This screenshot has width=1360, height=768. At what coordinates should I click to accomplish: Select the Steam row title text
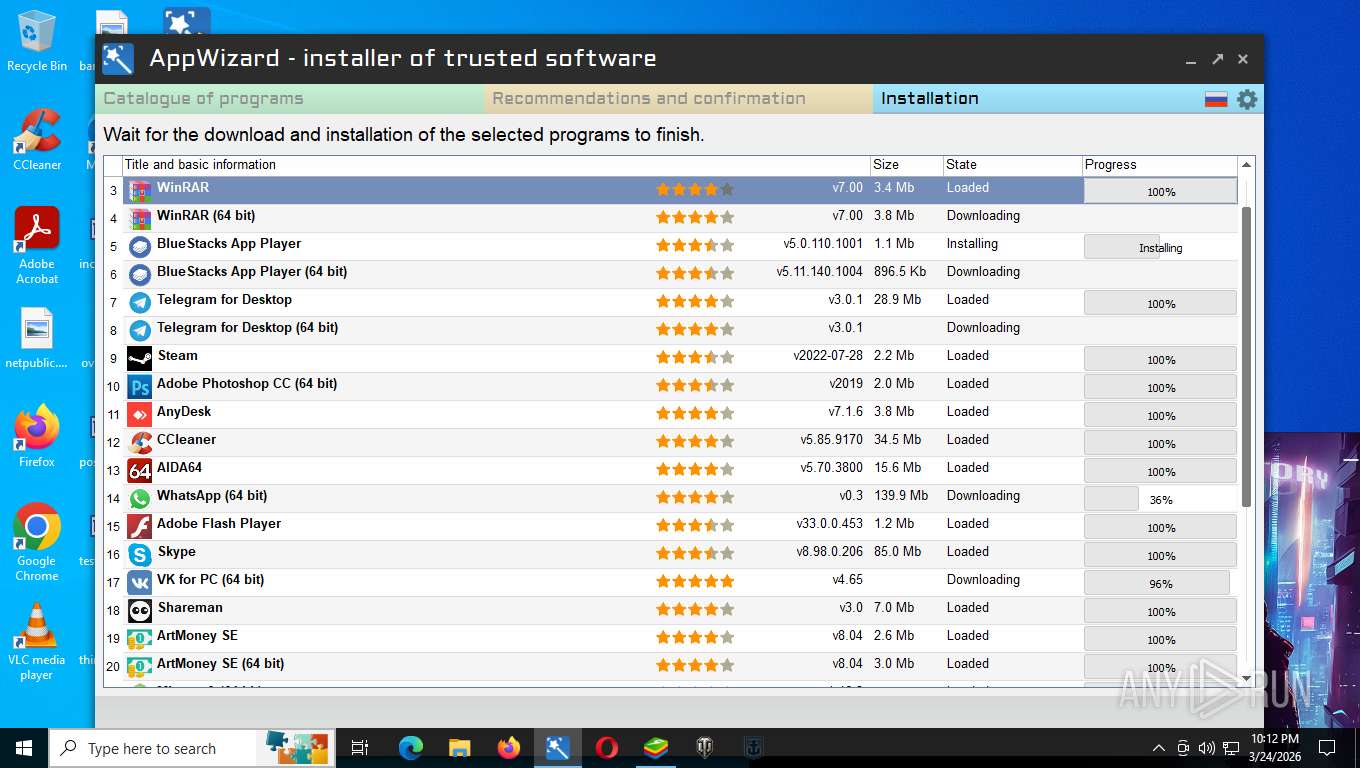coord(177,355)
